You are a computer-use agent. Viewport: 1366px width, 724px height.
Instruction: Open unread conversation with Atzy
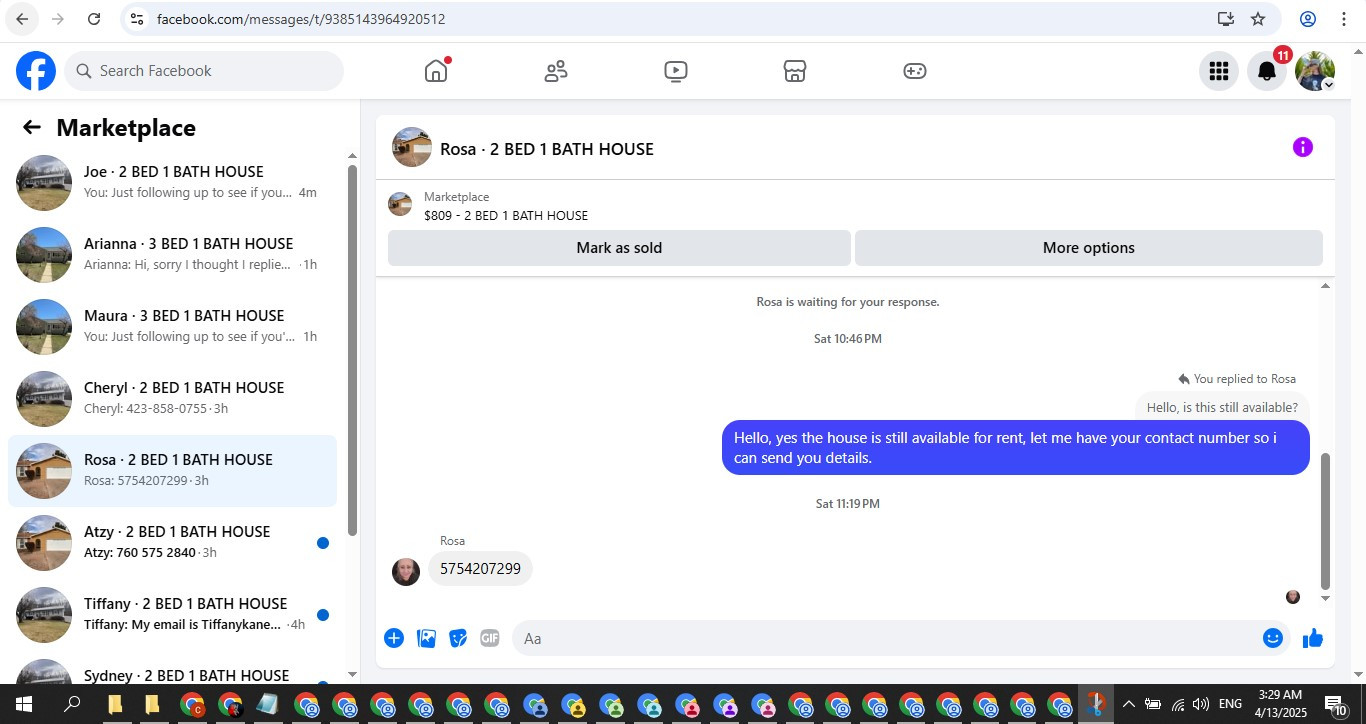172,543
